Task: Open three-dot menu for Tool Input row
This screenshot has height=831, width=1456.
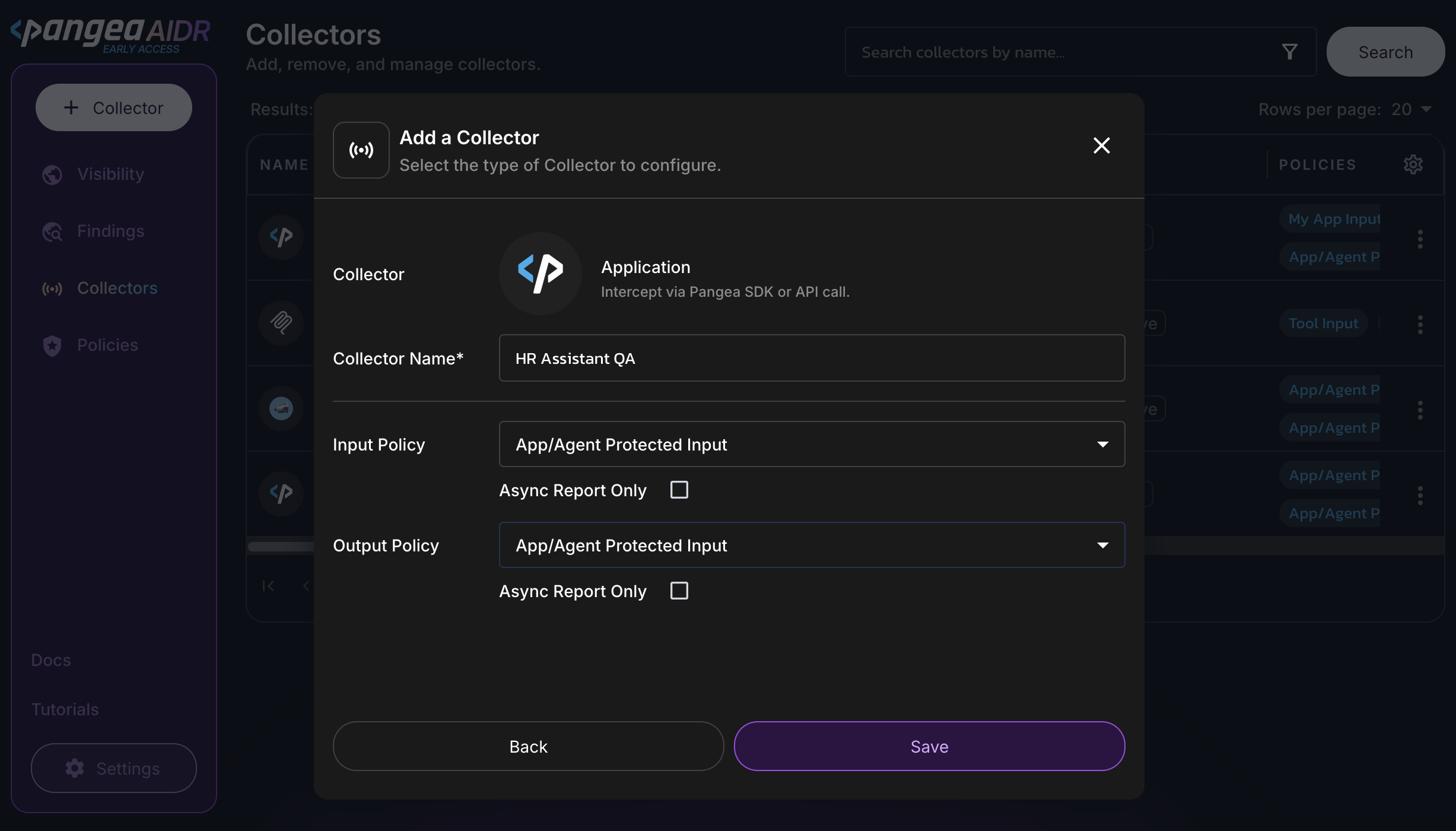Action: pos(1420,324)
